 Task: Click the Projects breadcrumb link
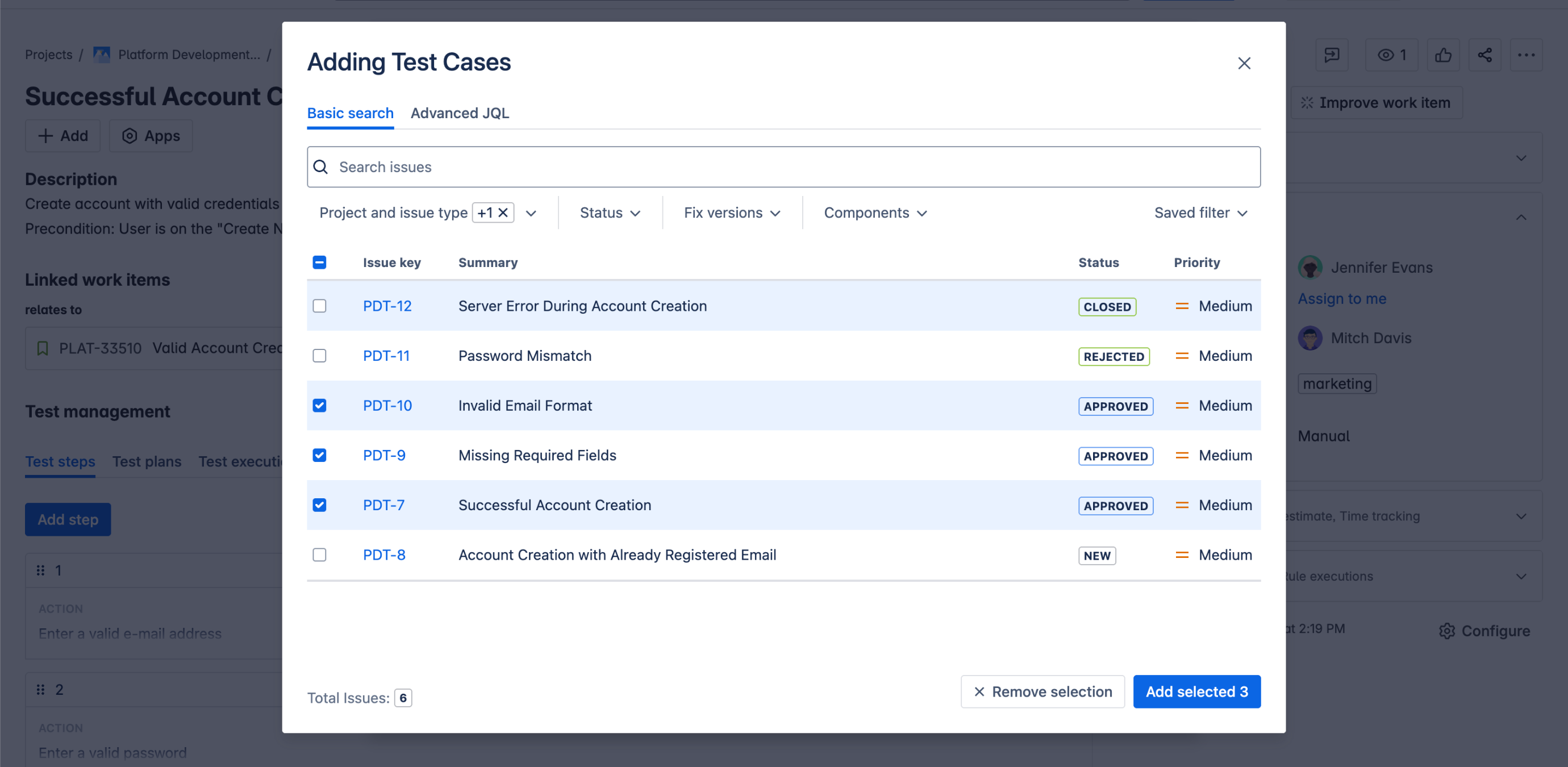pyautogui.click(x=49, y=55)
